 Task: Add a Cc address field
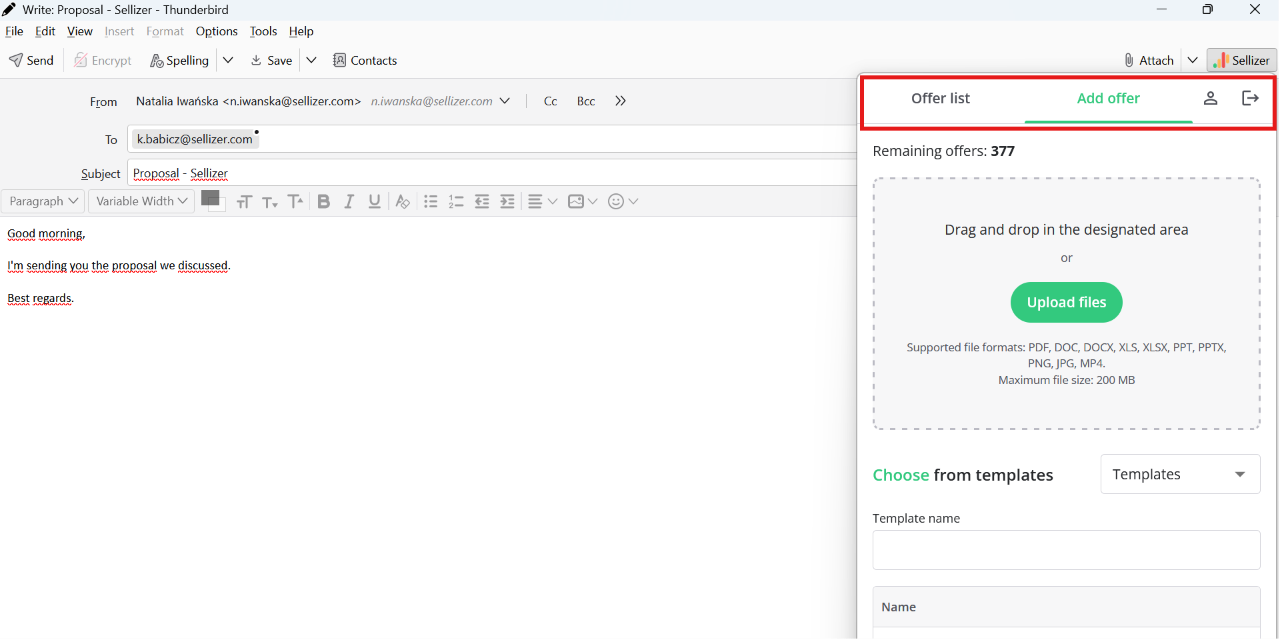tap(550, 101)
